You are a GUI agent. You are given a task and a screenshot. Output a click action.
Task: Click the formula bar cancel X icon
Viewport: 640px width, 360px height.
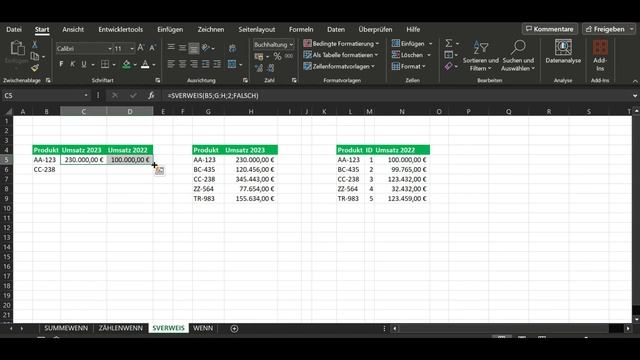tap(115, 96)
